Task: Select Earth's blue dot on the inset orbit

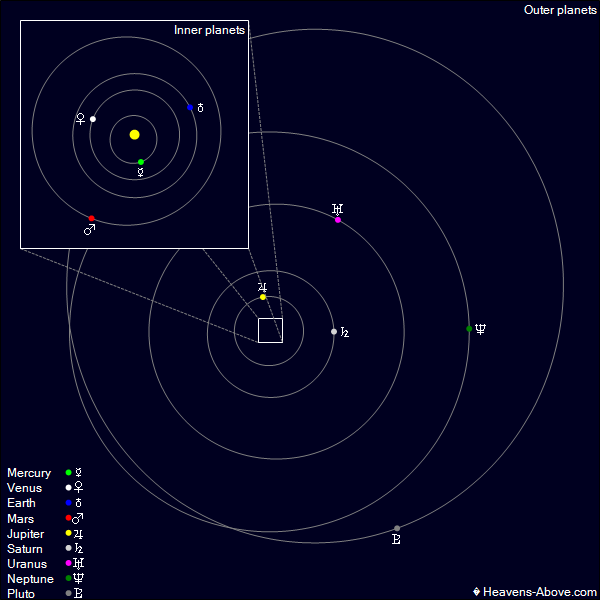Action: (x=190, y=107)
